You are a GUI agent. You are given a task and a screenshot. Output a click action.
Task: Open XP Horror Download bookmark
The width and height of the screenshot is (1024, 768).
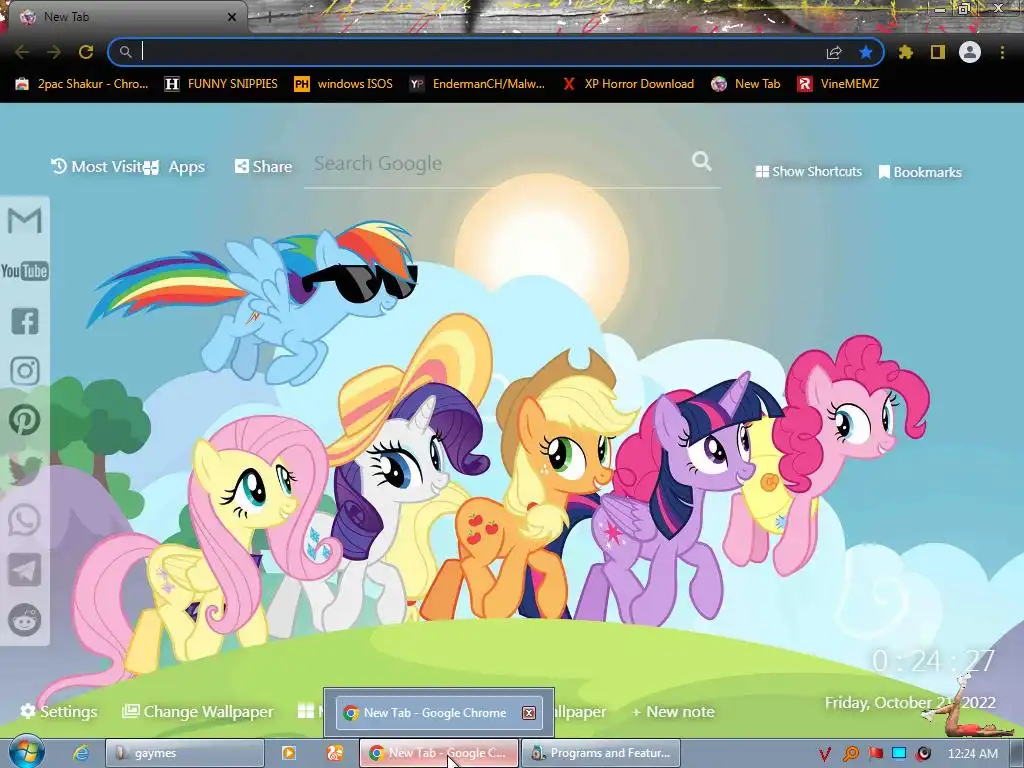click(x=628, y=84)
